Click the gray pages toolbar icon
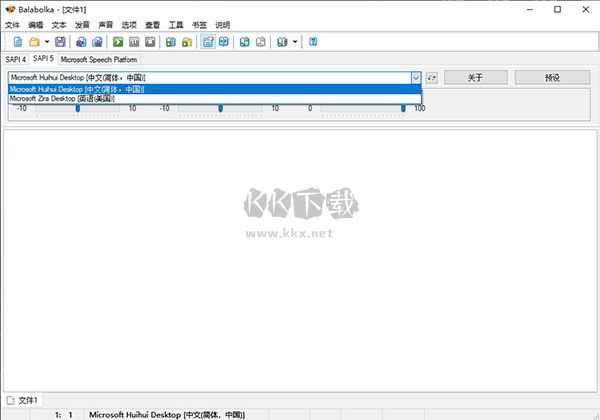The width and height of the screenshot is (600, 420). click(261, 42)
